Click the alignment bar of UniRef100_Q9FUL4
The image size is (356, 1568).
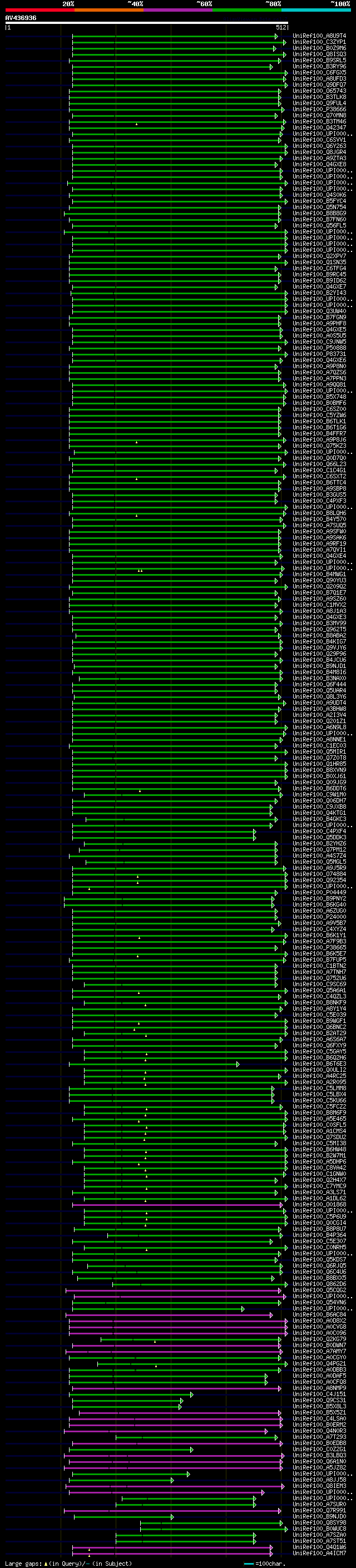tap(176, 103)
